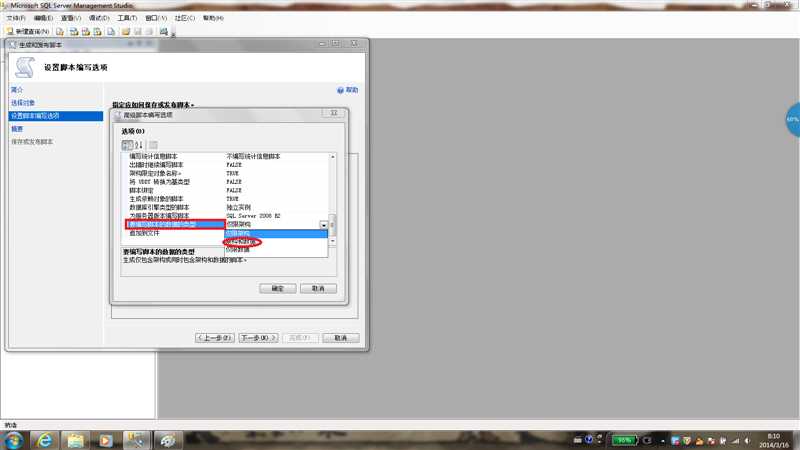The image size is (800, 450).
Task: Close the advanced scripting options dialog
Action: [334, 113]
